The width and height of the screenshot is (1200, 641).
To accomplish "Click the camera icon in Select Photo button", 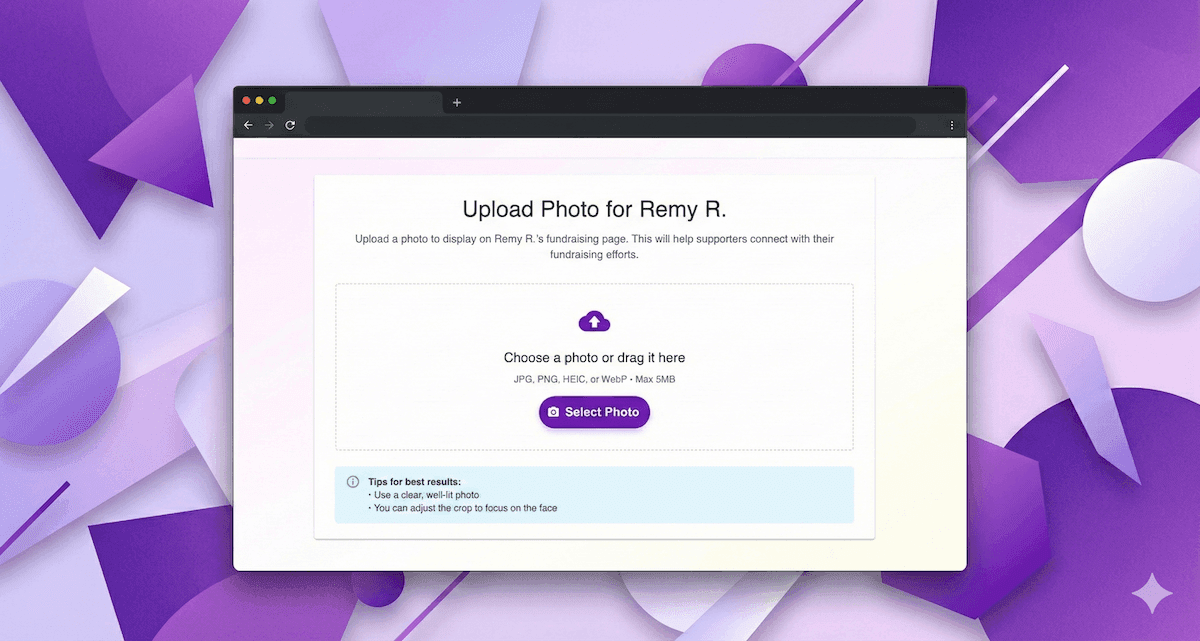I will pos(554,412).
